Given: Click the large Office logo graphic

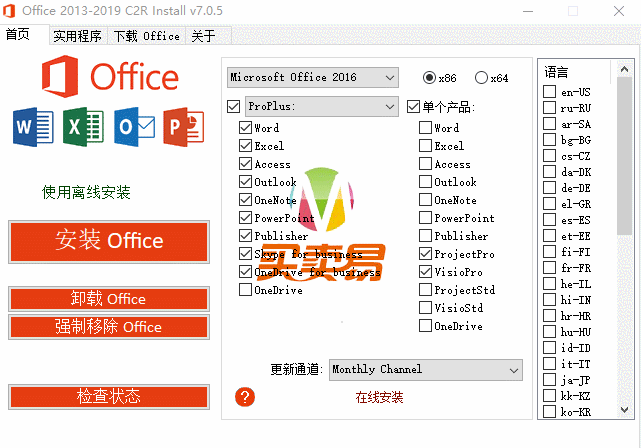Looking at the screenshot, I should 110,76.
